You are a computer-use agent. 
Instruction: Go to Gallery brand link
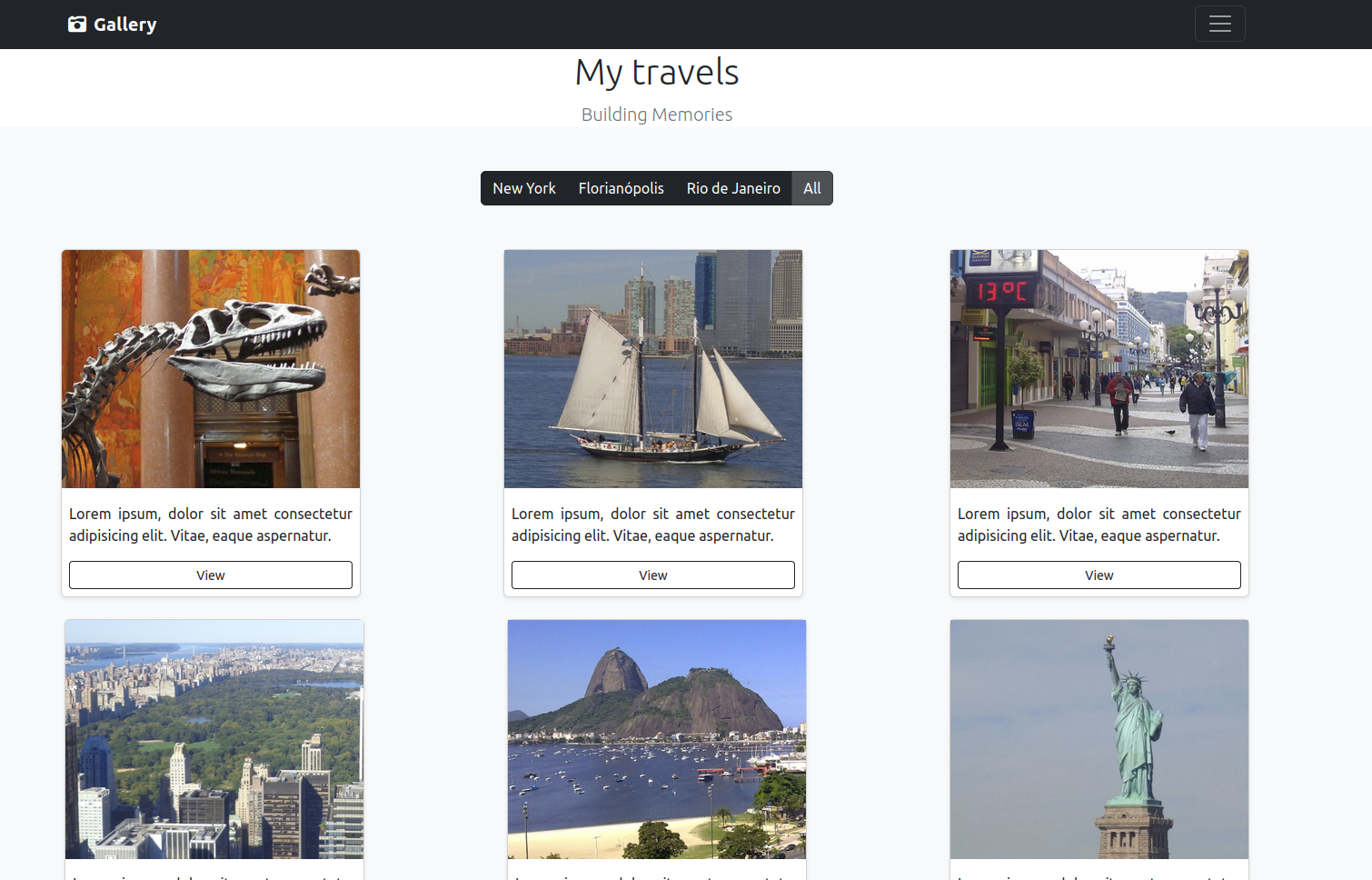[x=112, y=25]
